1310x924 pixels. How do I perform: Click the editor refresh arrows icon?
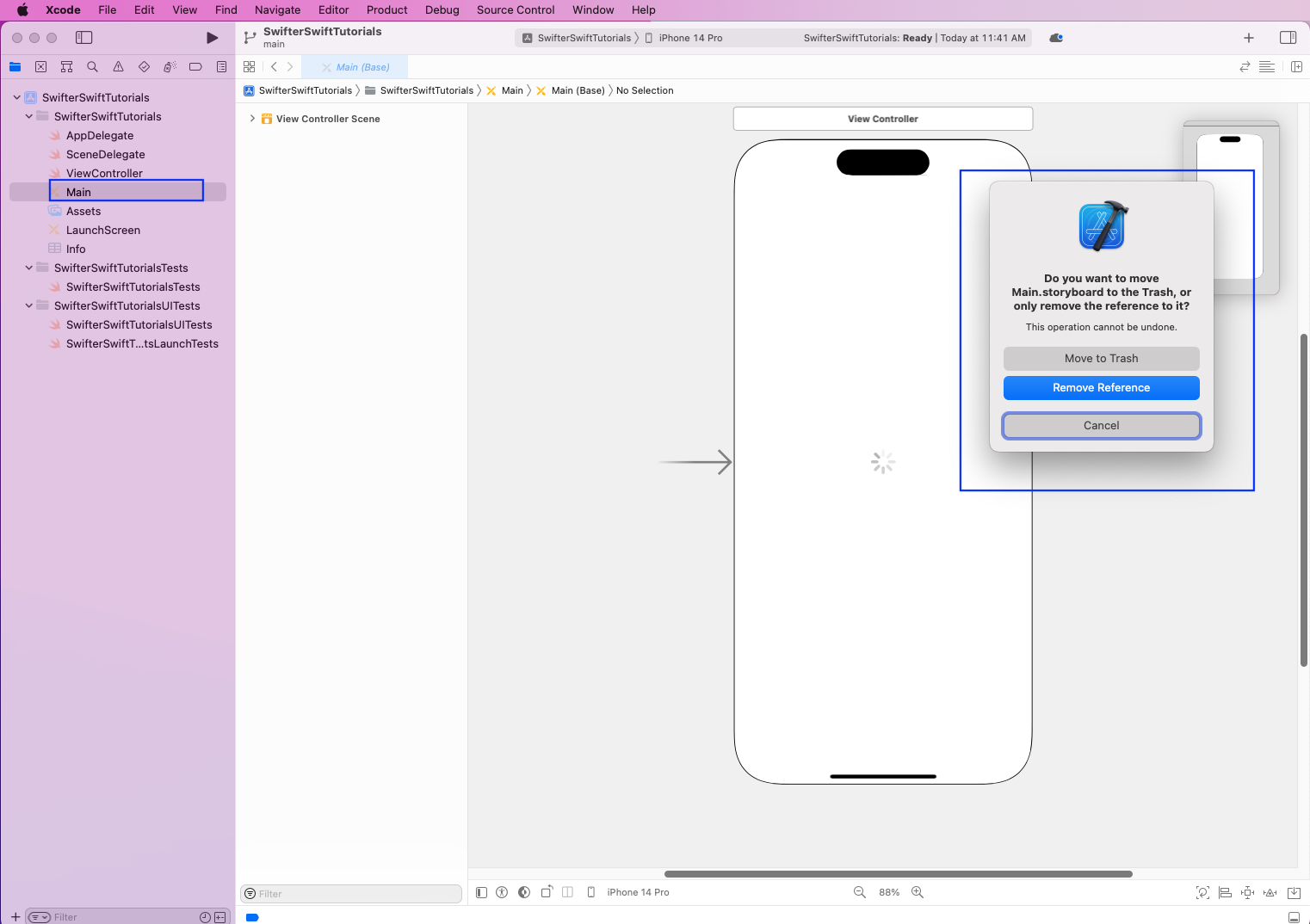[1245, 67]
